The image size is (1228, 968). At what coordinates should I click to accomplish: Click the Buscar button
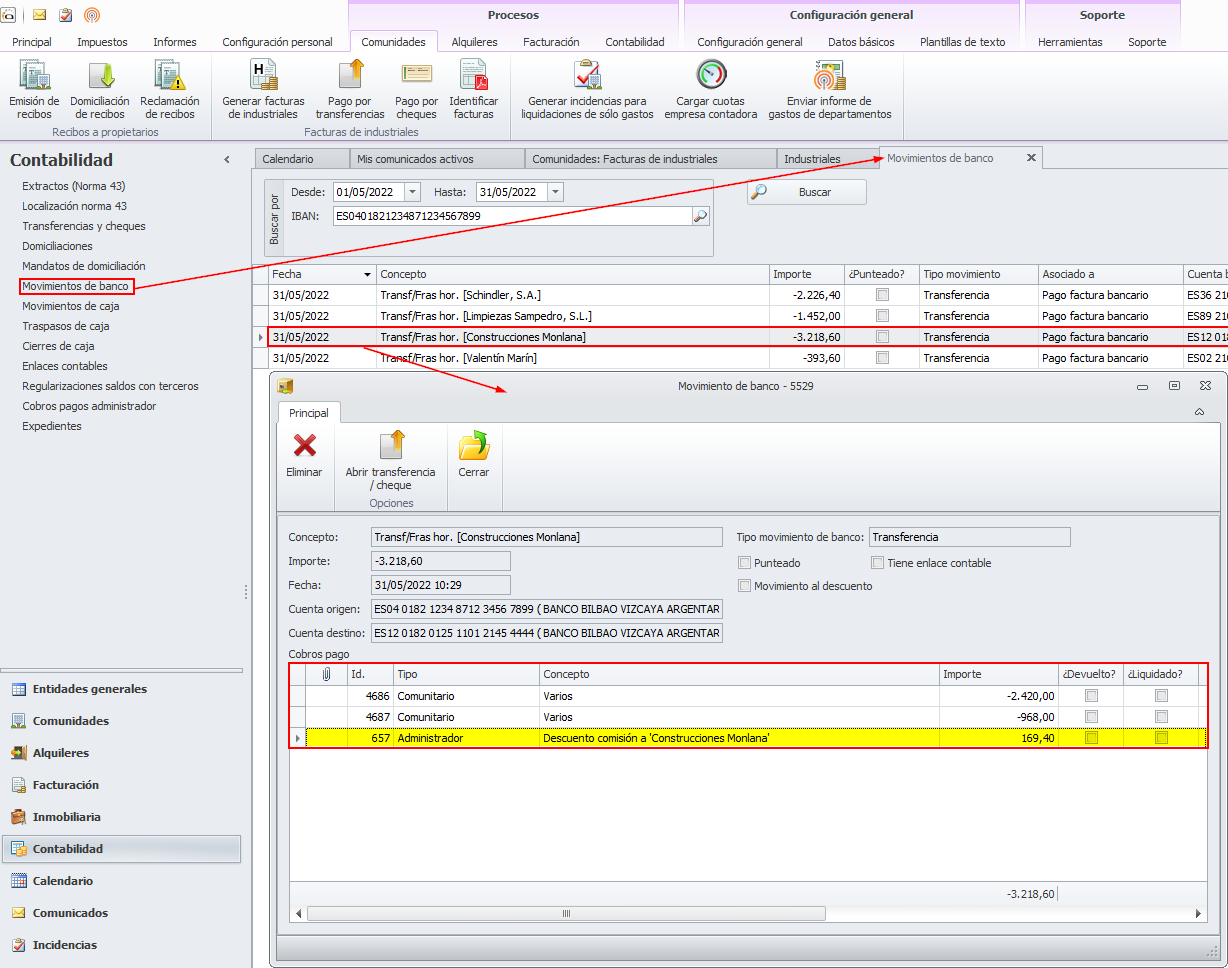[806, 192]
